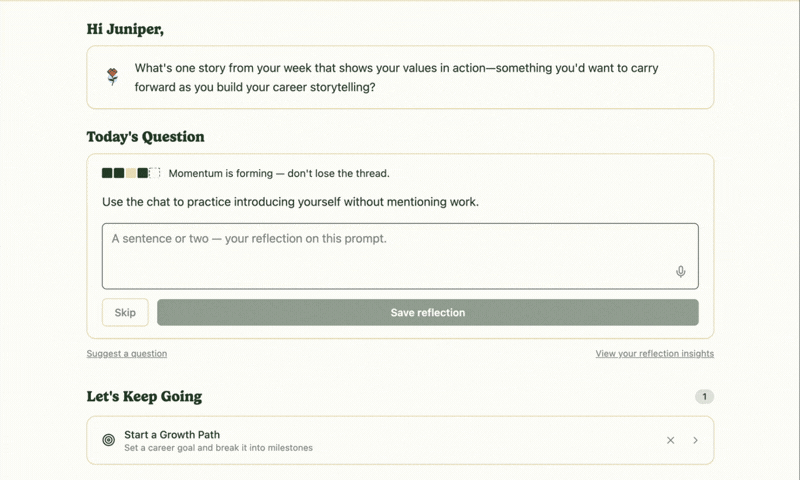Image resolution: width=800 pixels, height=480 pixels.
Task: Click the weekly values story prompt text
Action: coord(396,78)
